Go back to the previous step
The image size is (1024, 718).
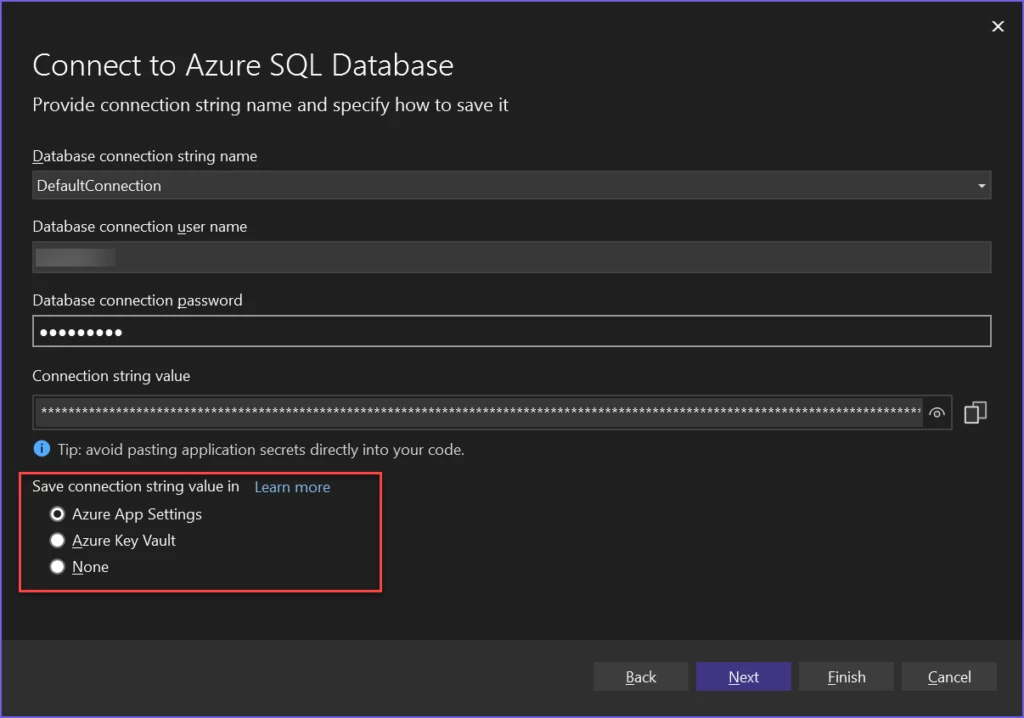(x=640, y=676)
